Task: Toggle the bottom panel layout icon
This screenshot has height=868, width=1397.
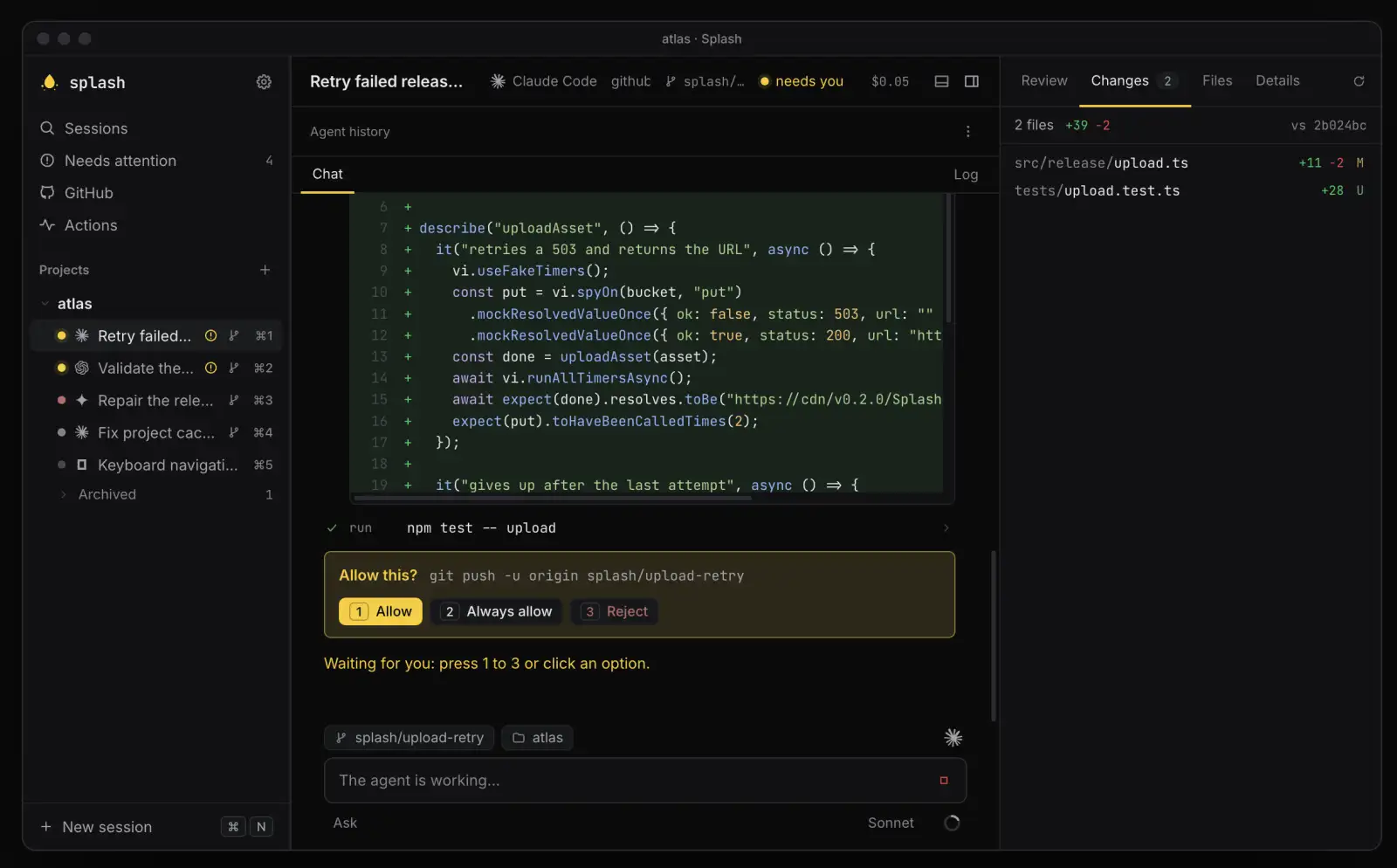Action: click(941, 81)
